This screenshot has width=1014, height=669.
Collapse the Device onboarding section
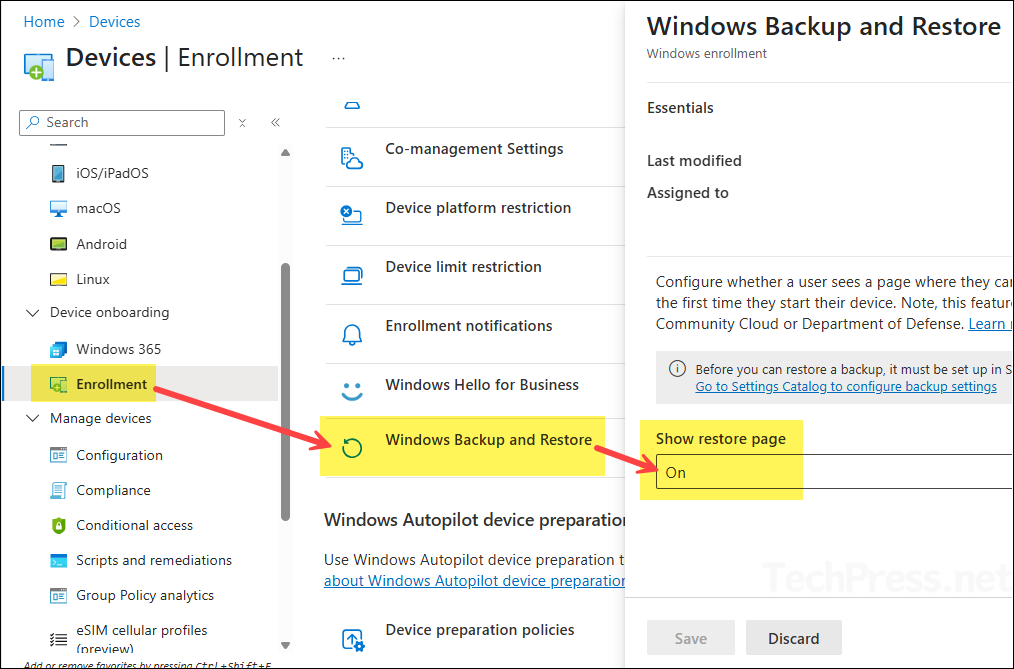pos(31,313)
